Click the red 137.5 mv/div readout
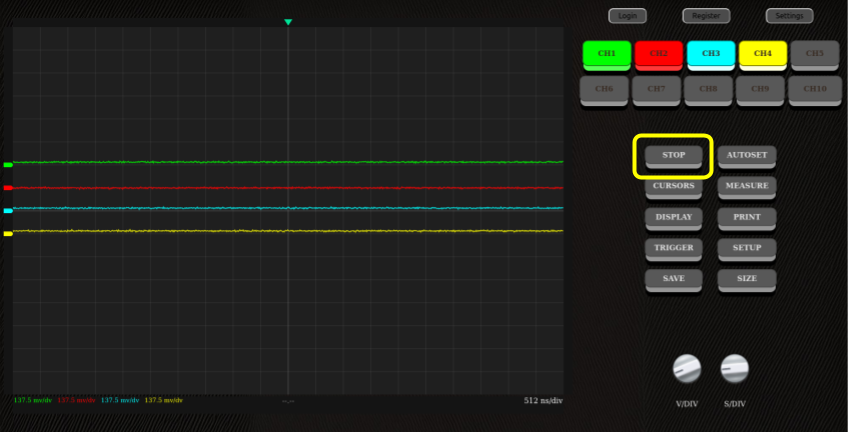848x433 pixels. click(x=77, y=401)
